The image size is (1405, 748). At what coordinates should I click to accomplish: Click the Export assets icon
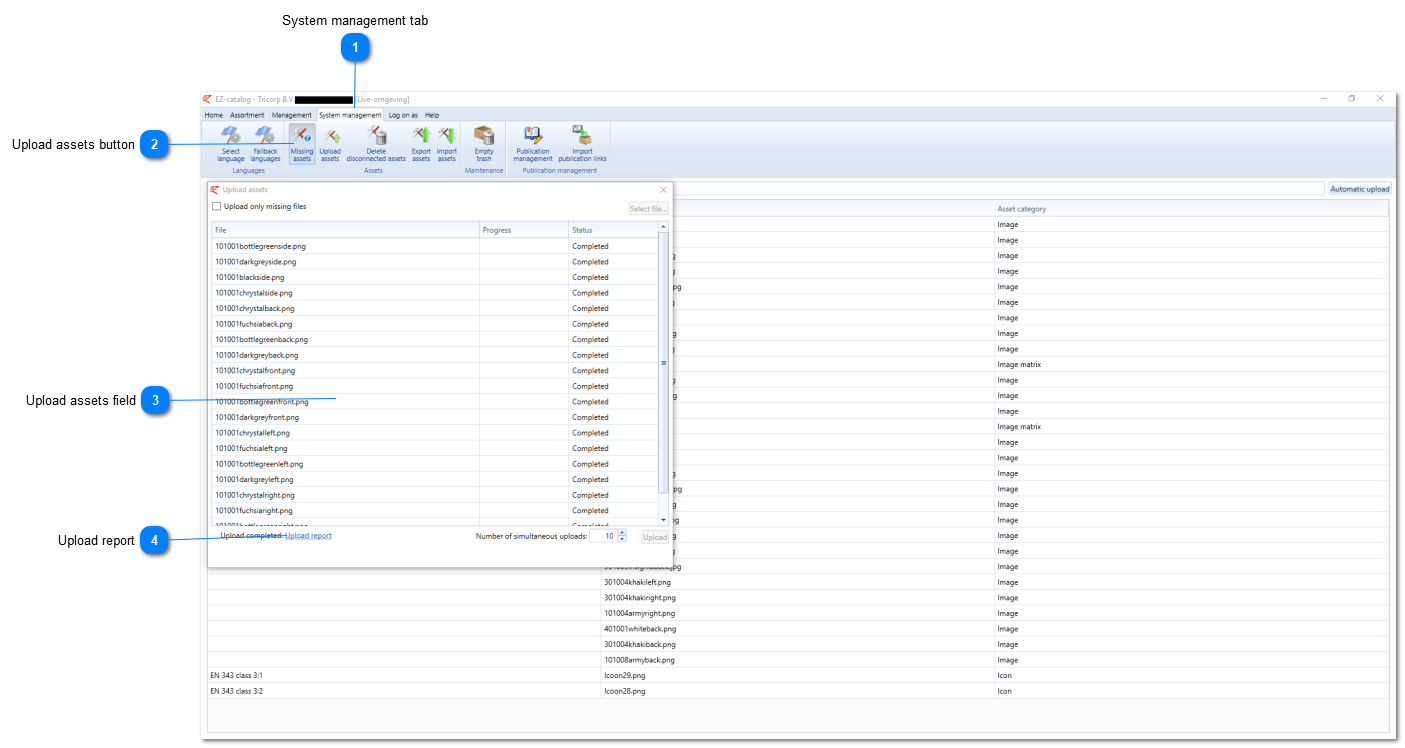421,144
